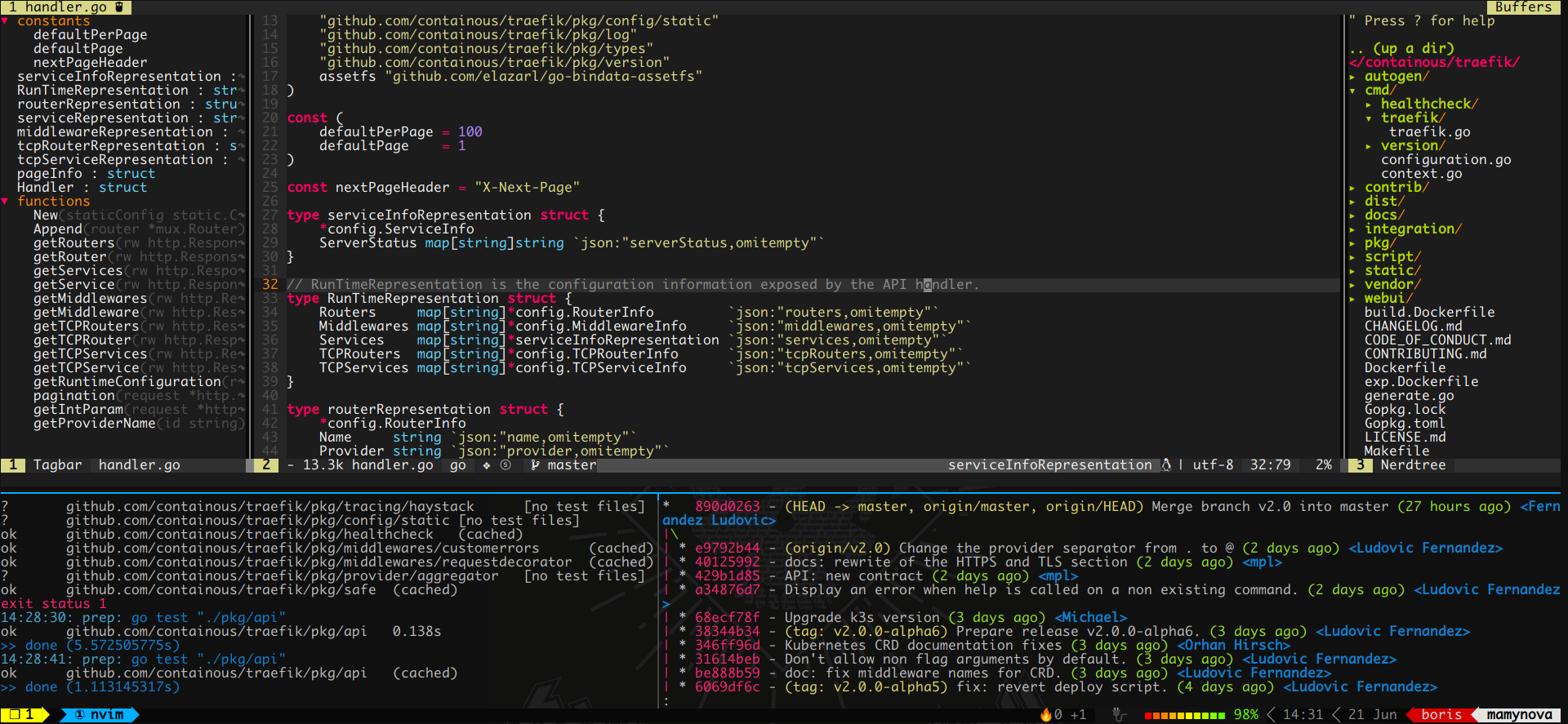Screen dimensions: 1568x724
Task: Collapse the cmd directory in Nerdtree
Action: (1353, 91)
